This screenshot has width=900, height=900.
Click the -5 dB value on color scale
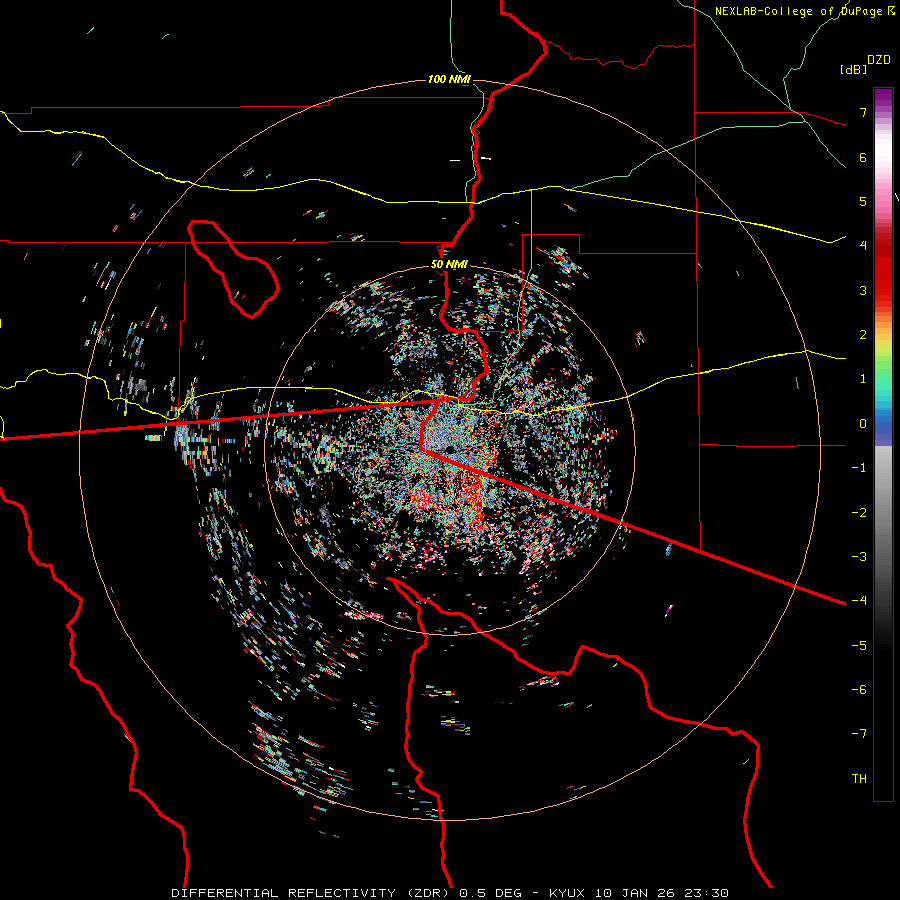[x=859, y=645]
